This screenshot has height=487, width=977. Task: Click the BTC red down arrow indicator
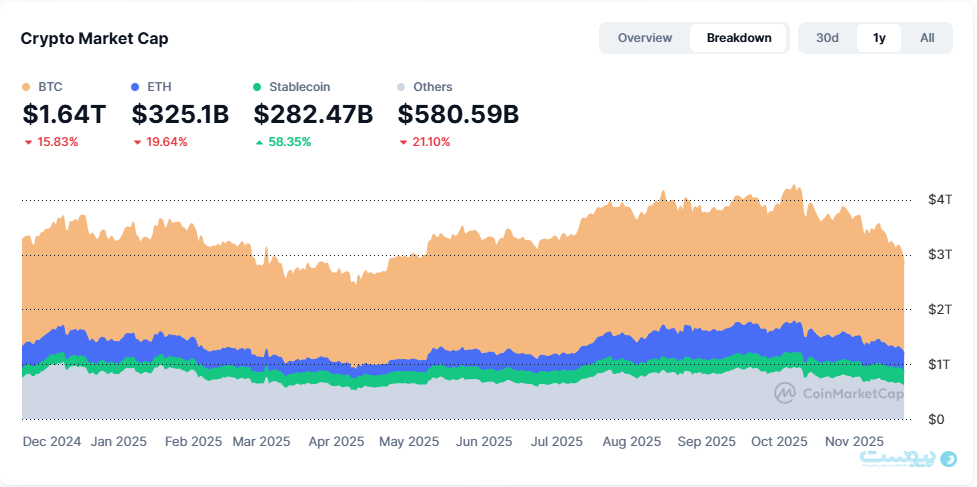(x=28, y=143)
